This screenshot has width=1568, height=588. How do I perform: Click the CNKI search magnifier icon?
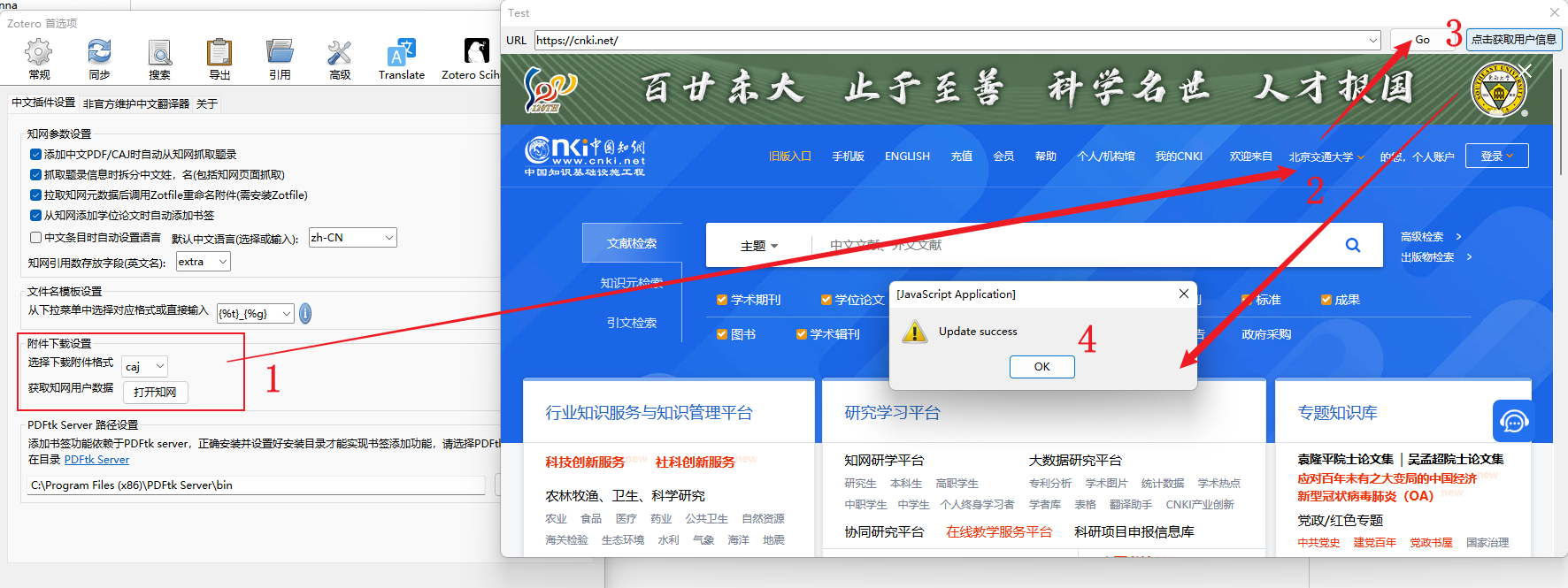pos(1353,245)
